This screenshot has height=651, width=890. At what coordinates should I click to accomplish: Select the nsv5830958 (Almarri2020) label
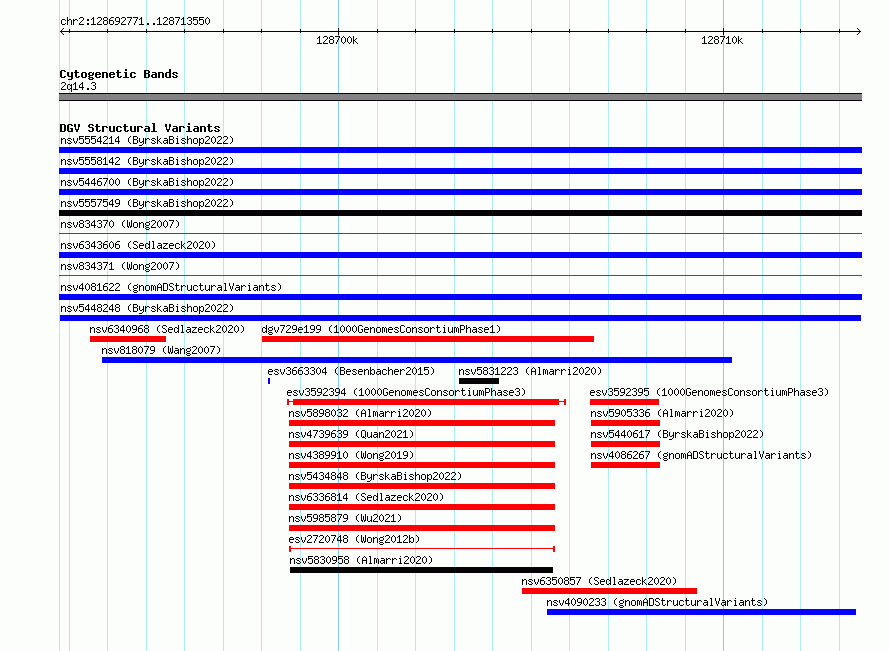361,560
